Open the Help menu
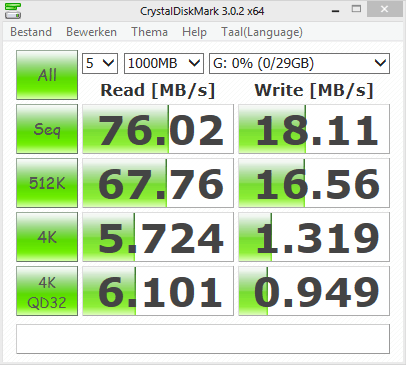This screenshot has height=365, width=406. click(194, 32)
